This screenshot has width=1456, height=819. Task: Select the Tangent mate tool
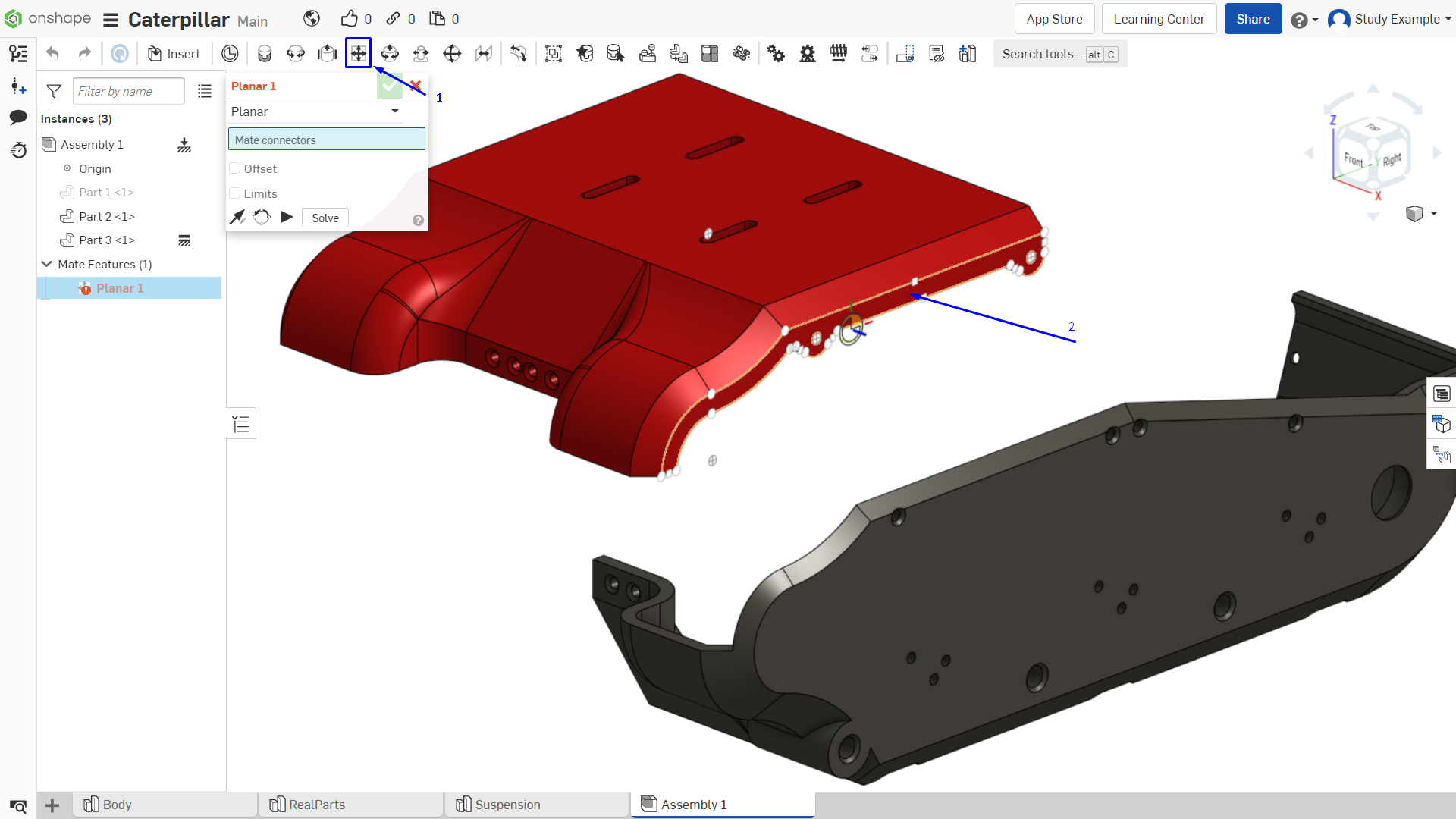[519, 54]
